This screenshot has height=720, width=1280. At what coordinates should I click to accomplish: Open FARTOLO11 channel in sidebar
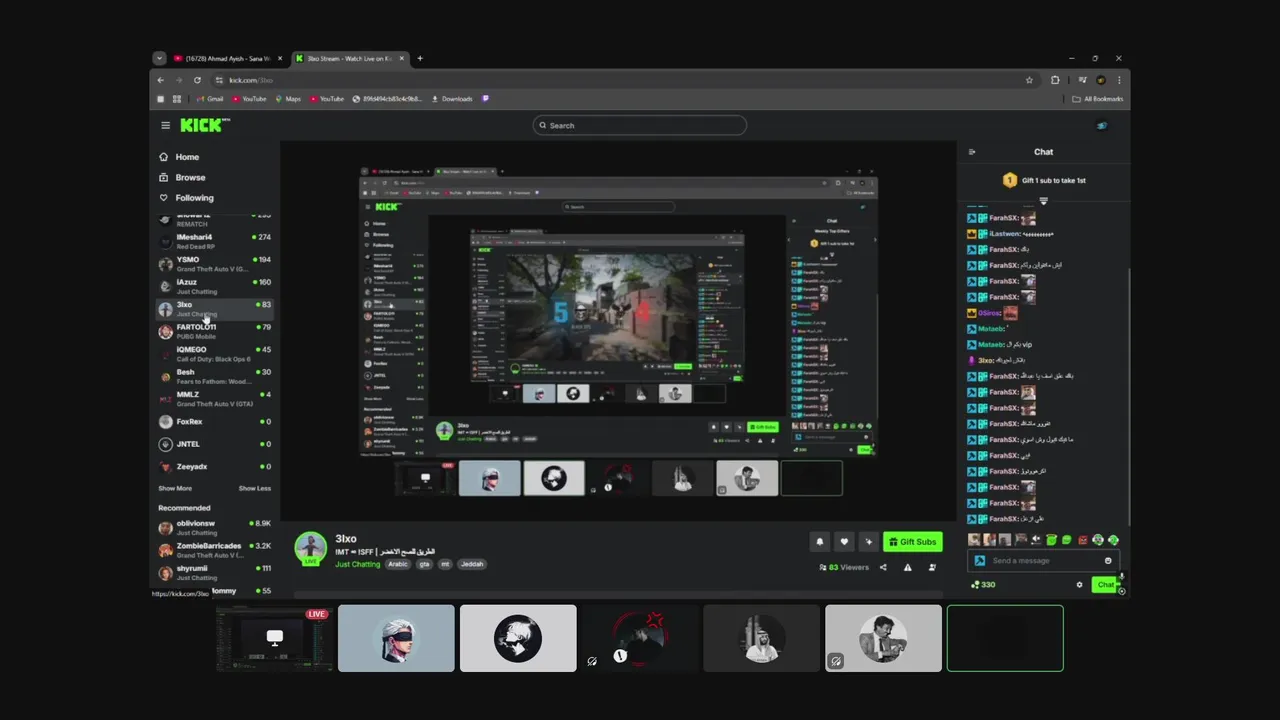point(214,331)
